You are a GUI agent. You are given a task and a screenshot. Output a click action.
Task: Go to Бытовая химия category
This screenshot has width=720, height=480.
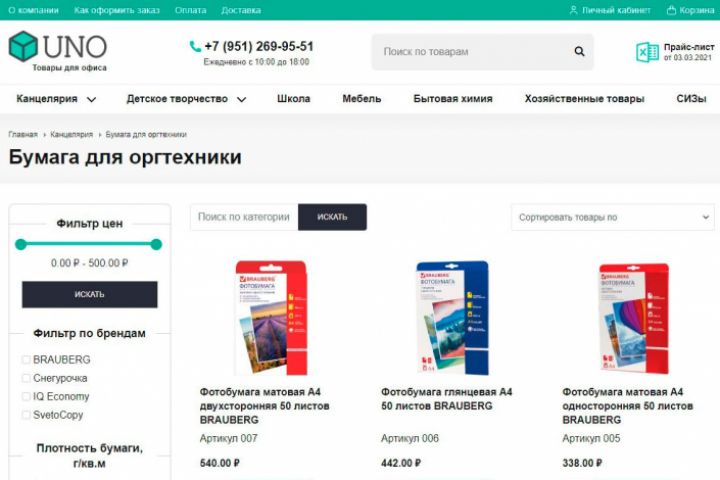pos(453,99)
